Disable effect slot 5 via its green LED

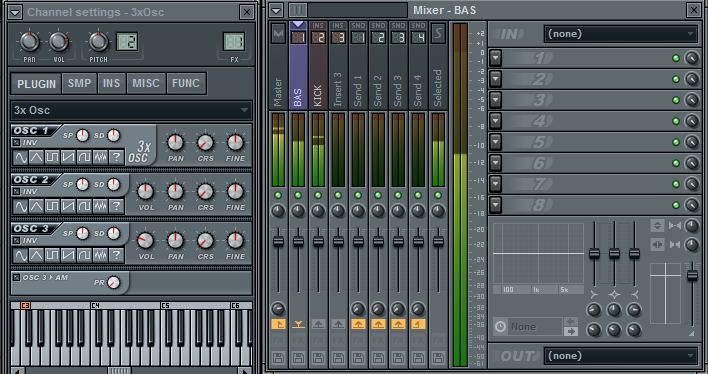tap(676, 142)
